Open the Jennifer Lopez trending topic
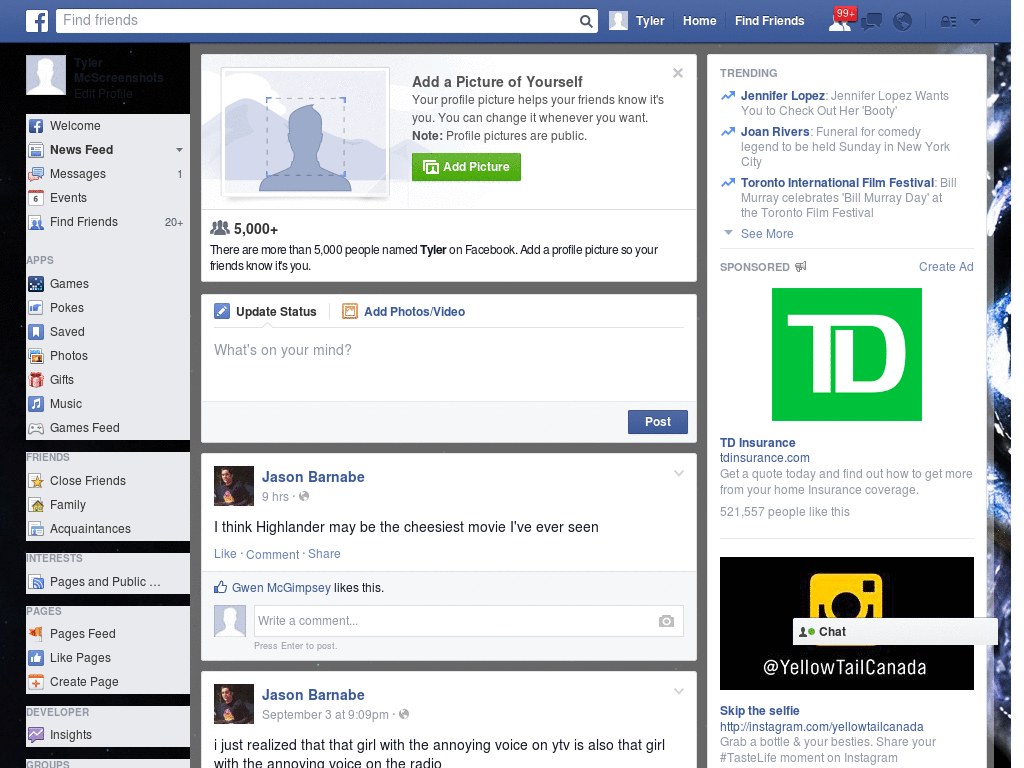Image resolution: width=1024 pixels, height=768 pixels. 782,96
